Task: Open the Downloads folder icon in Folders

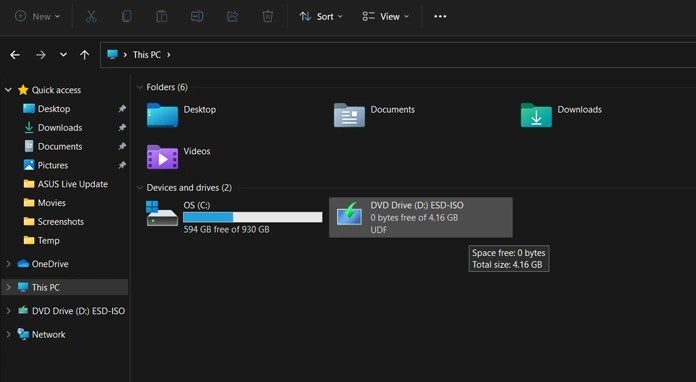Action: [536, 115]
